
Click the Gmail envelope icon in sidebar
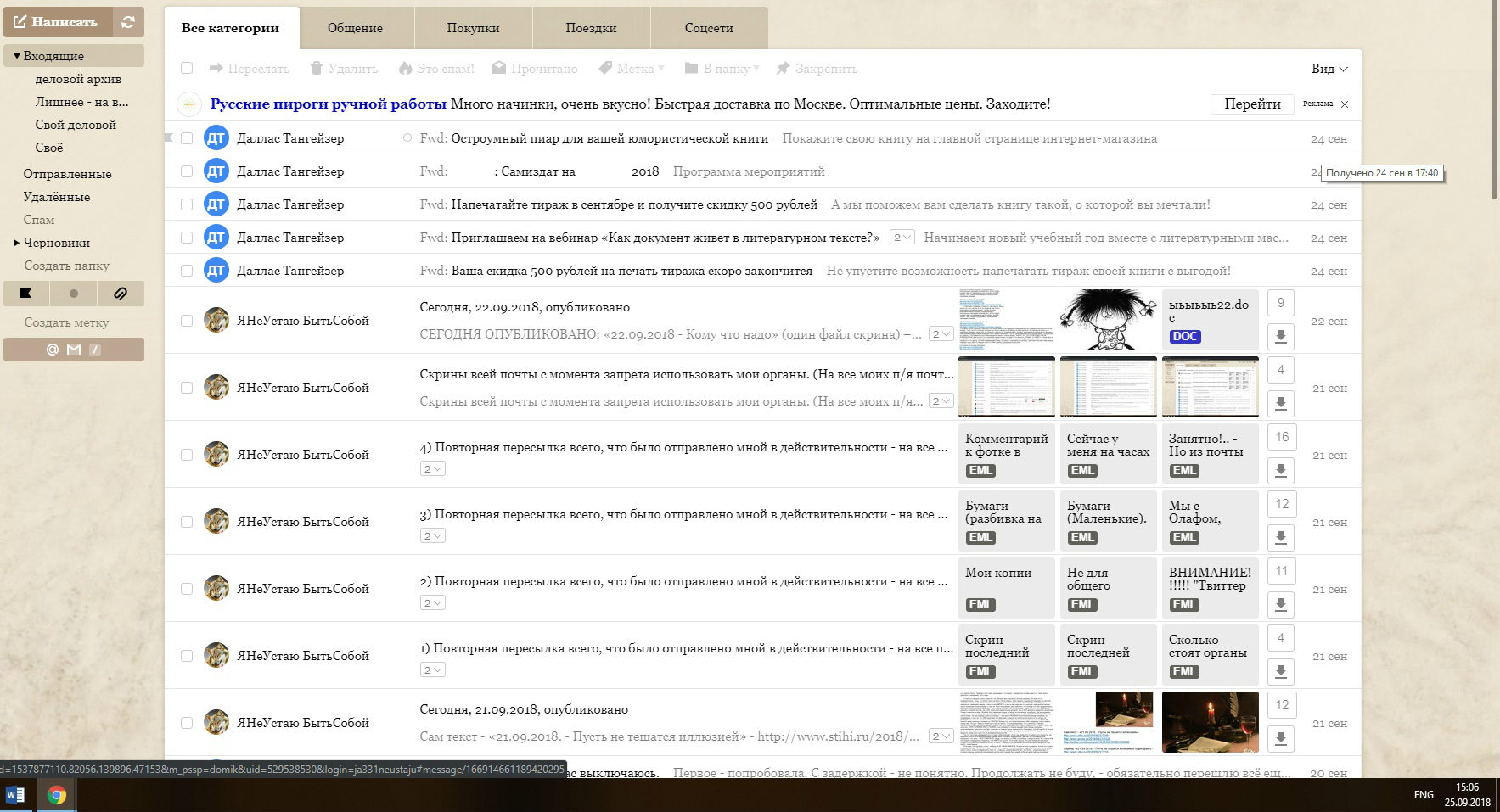point(74,350)
